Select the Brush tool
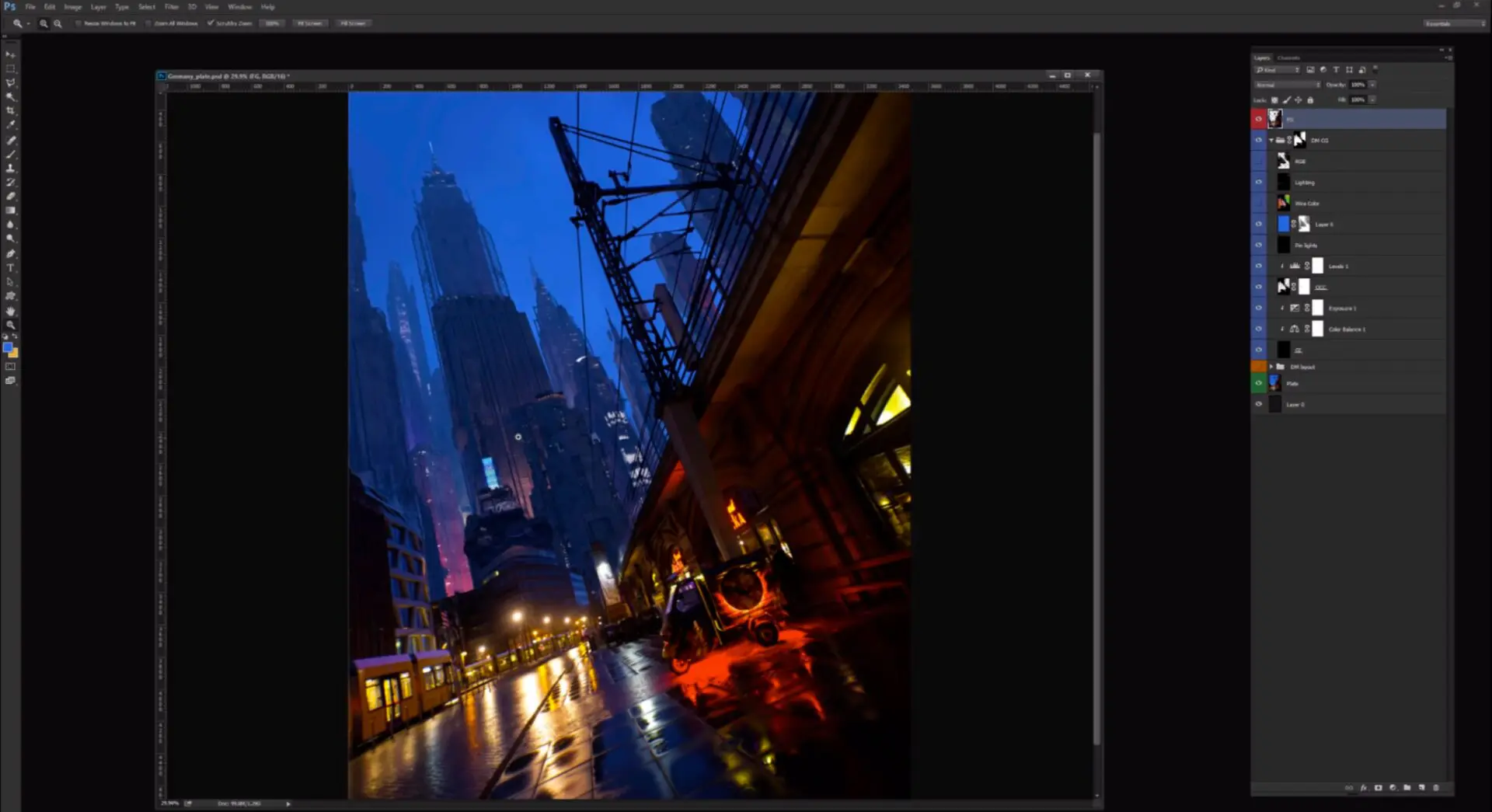The image size is (1492, 812). pos(10,154)
